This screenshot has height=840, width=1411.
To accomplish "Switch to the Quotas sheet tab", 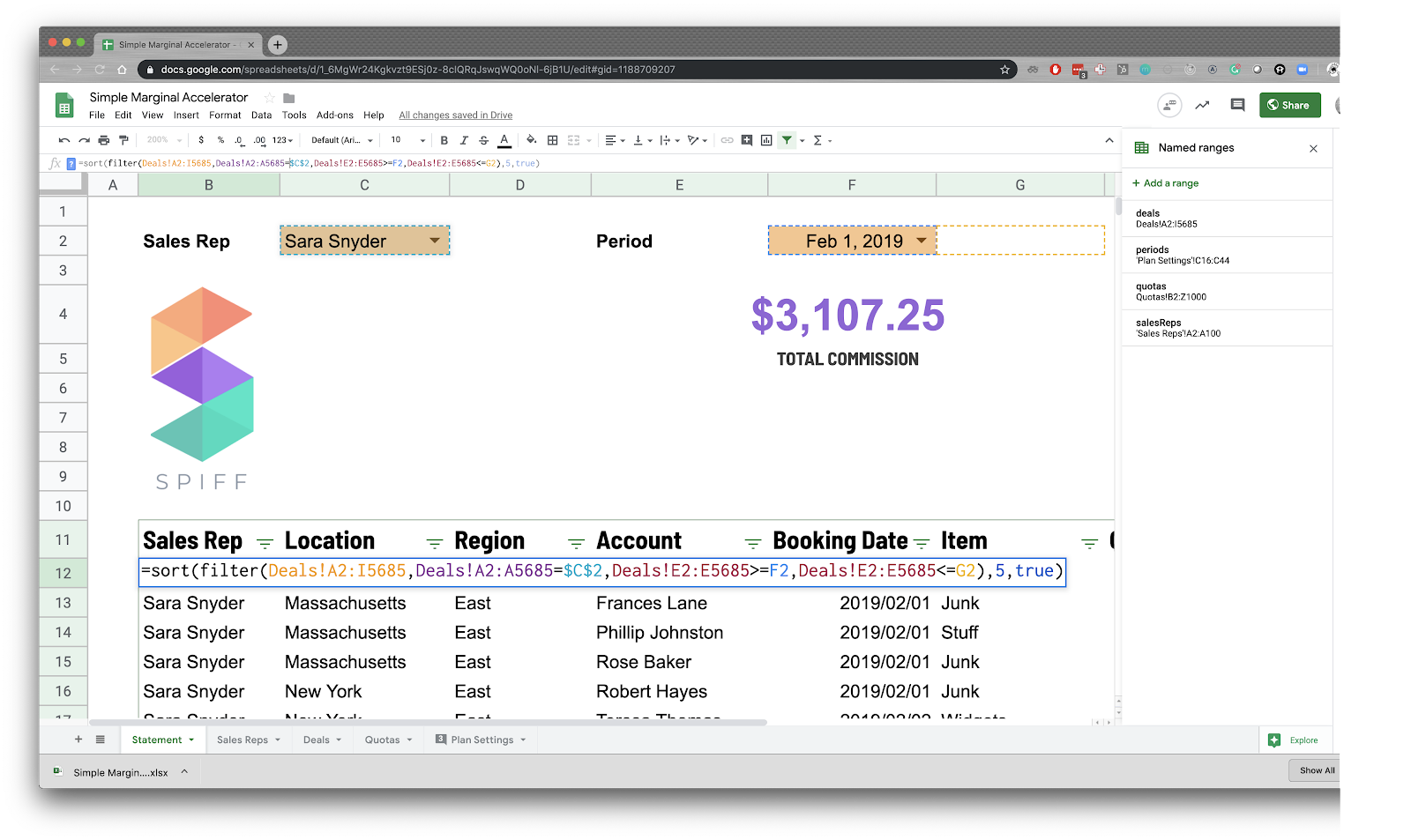I will (388, 740).
